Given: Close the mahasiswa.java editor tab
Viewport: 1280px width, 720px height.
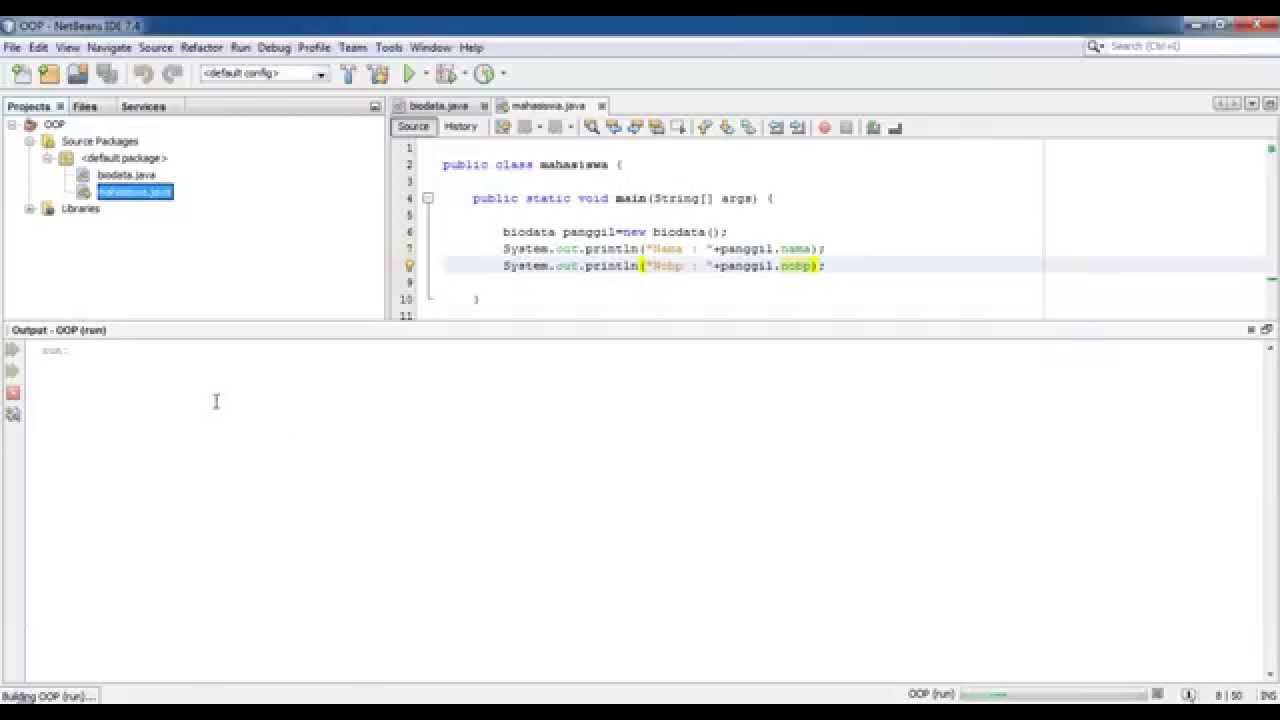Looking at the screenshot, I should pos(602,106).
